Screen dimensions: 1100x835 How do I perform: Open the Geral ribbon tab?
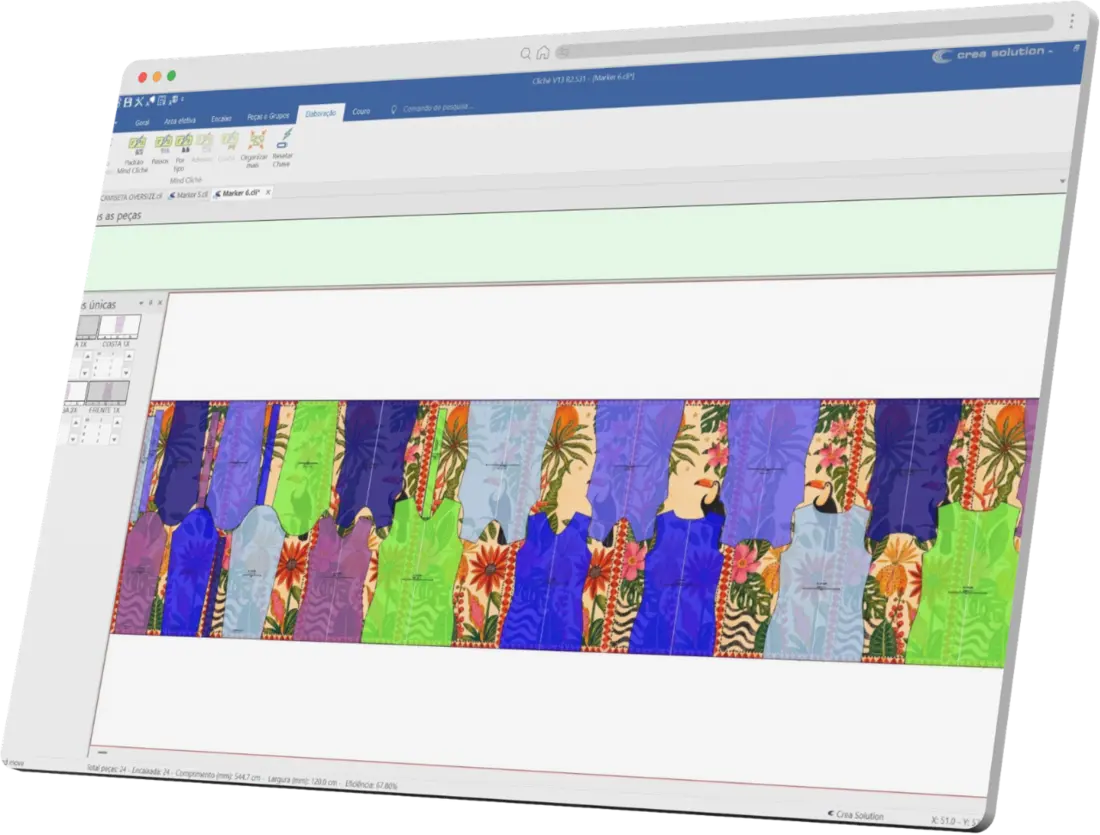(x=142, y=122)
